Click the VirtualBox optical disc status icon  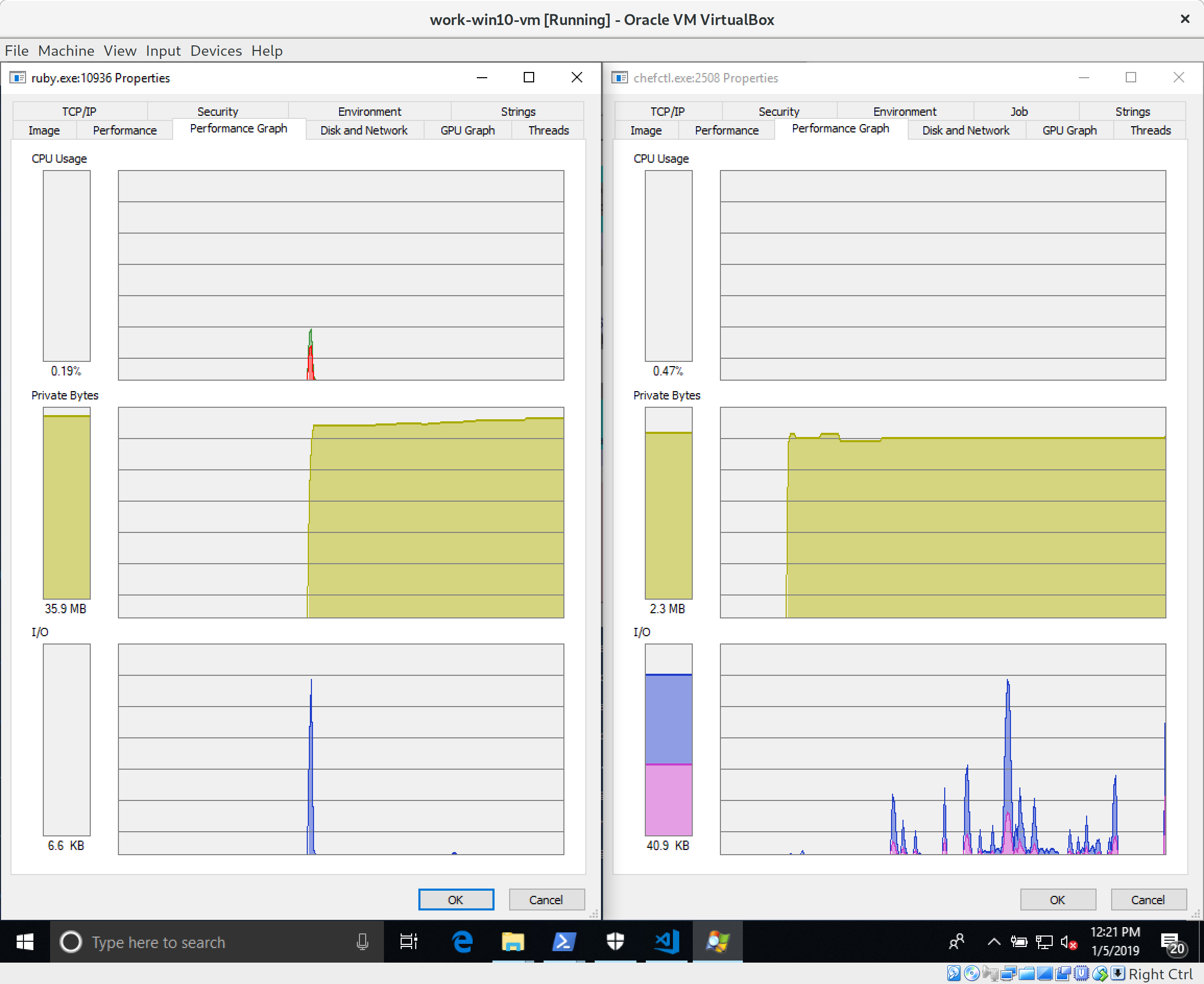pos(972,973)
